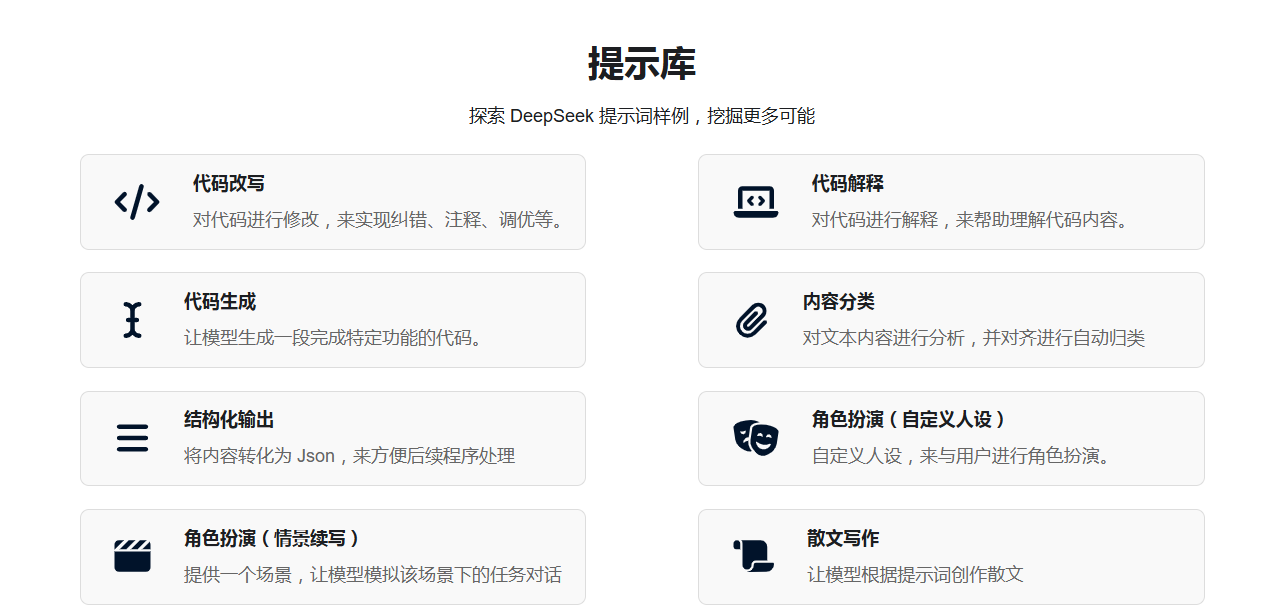
Task: Click the scroll icon for 散文写作
Action: (753, 556)
